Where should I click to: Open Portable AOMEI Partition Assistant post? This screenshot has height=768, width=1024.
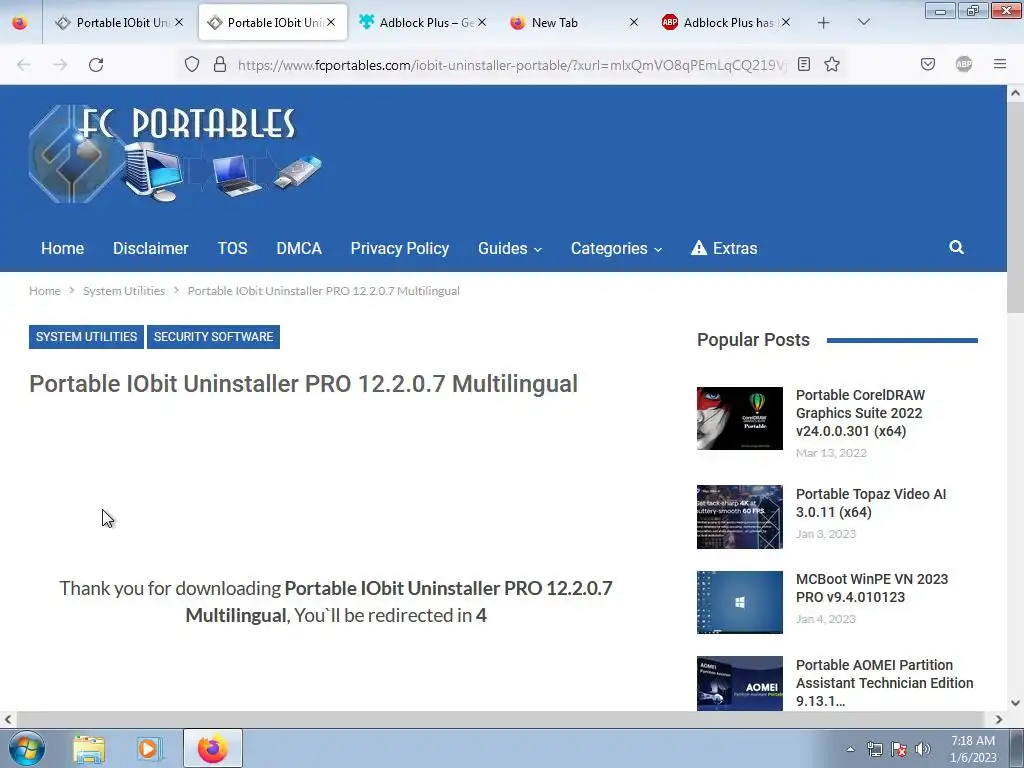[884, 682]
